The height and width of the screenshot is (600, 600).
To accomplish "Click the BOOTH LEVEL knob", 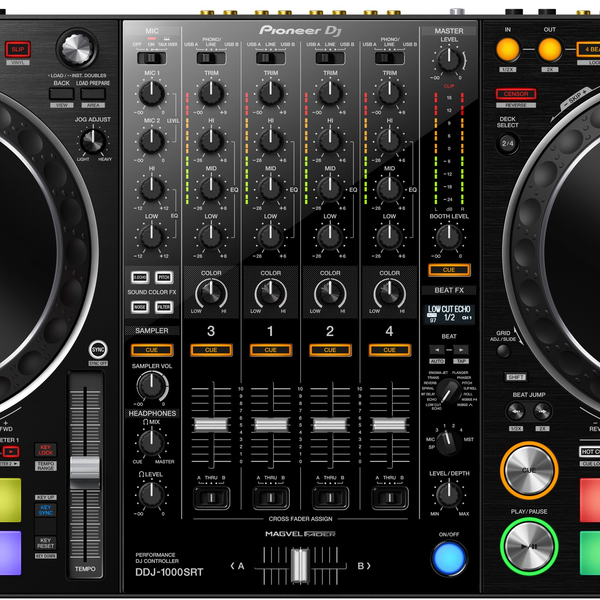I will [x=449, y=237].
